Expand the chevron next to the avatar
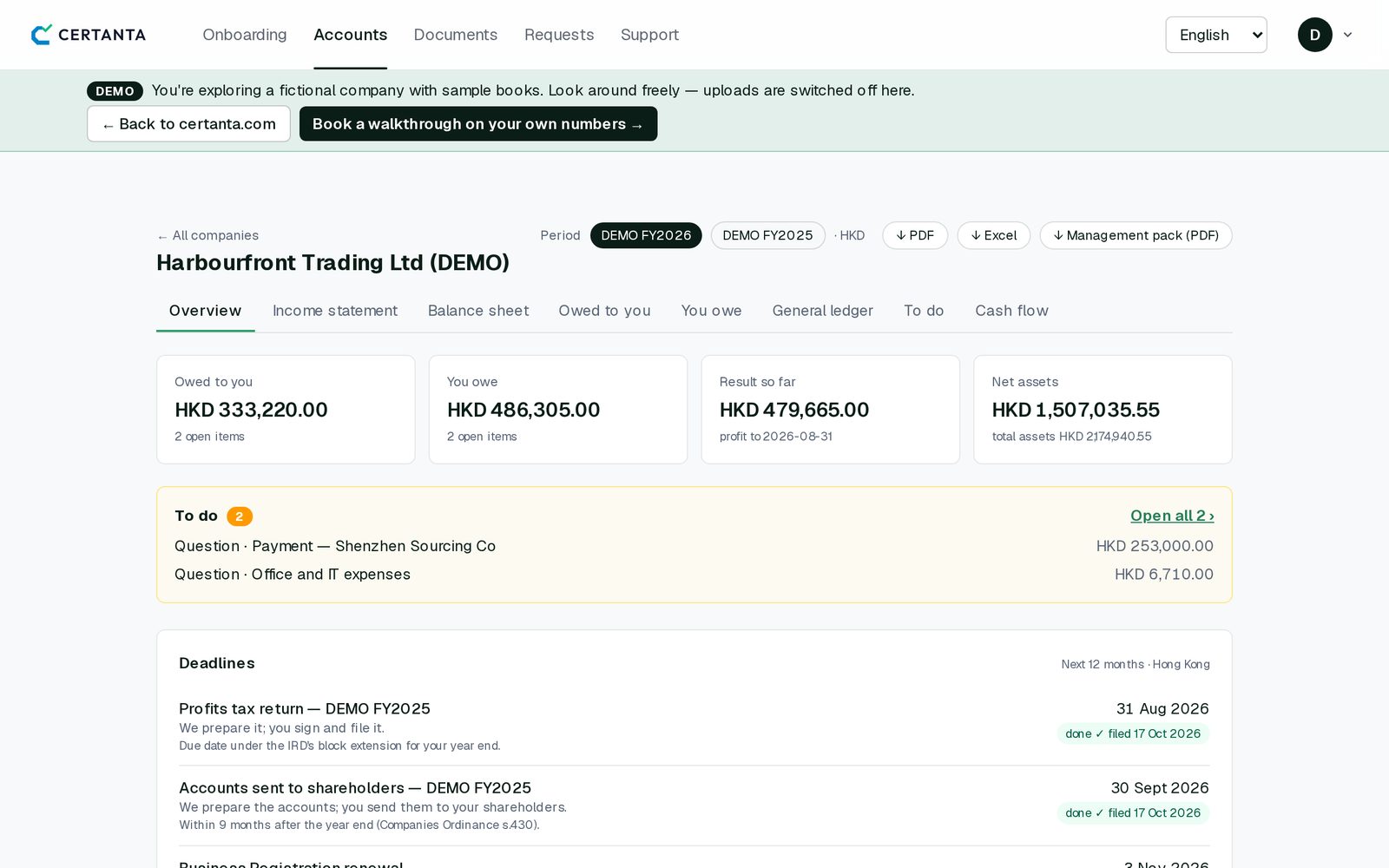 click(1347, 35)
